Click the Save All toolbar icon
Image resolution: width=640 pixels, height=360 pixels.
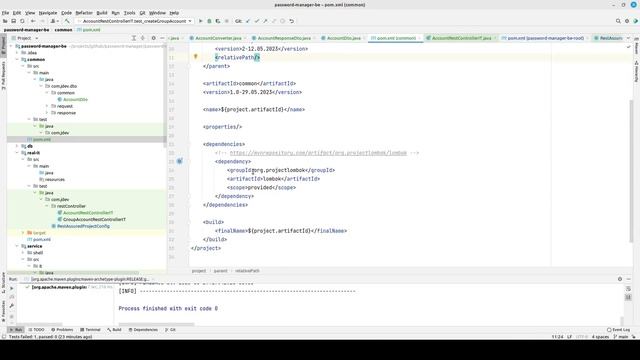[13, 21]
